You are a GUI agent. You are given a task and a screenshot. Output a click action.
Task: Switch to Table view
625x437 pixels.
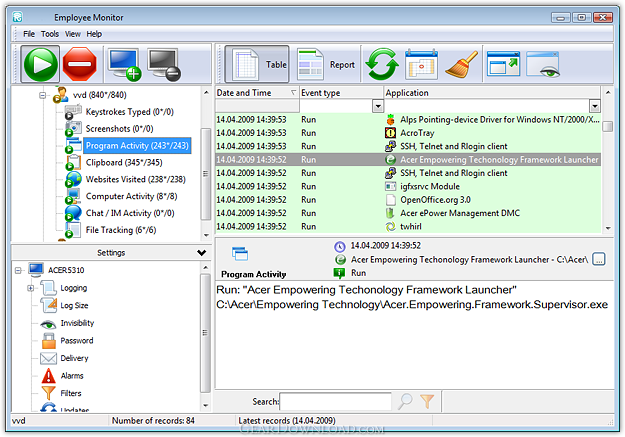click(257, 64)
